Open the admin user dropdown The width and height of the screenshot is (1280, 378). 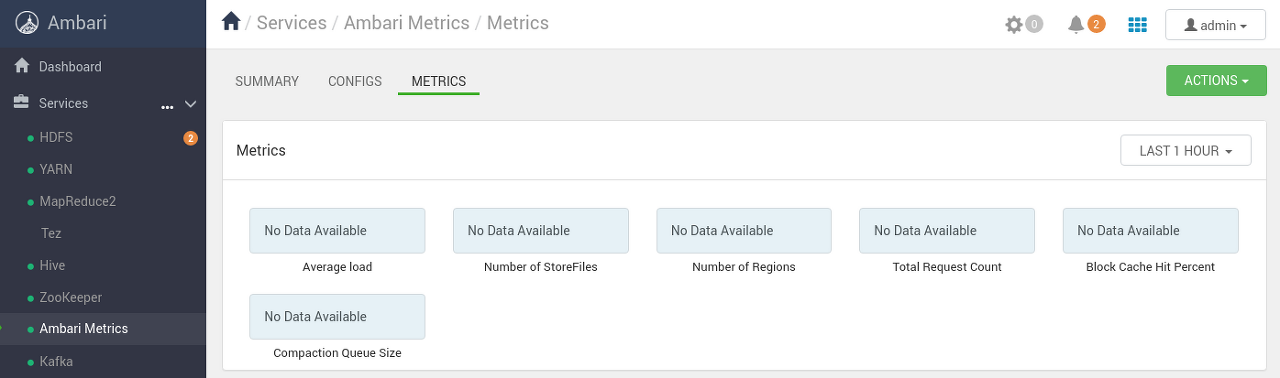[x=1215, y=25]
